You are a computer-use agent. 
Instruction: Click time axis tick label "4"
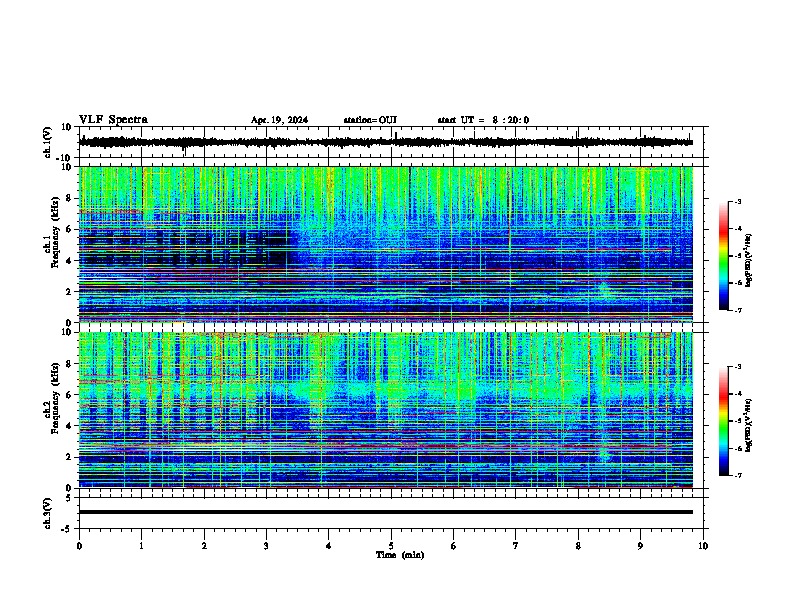[x=329, y=546]
